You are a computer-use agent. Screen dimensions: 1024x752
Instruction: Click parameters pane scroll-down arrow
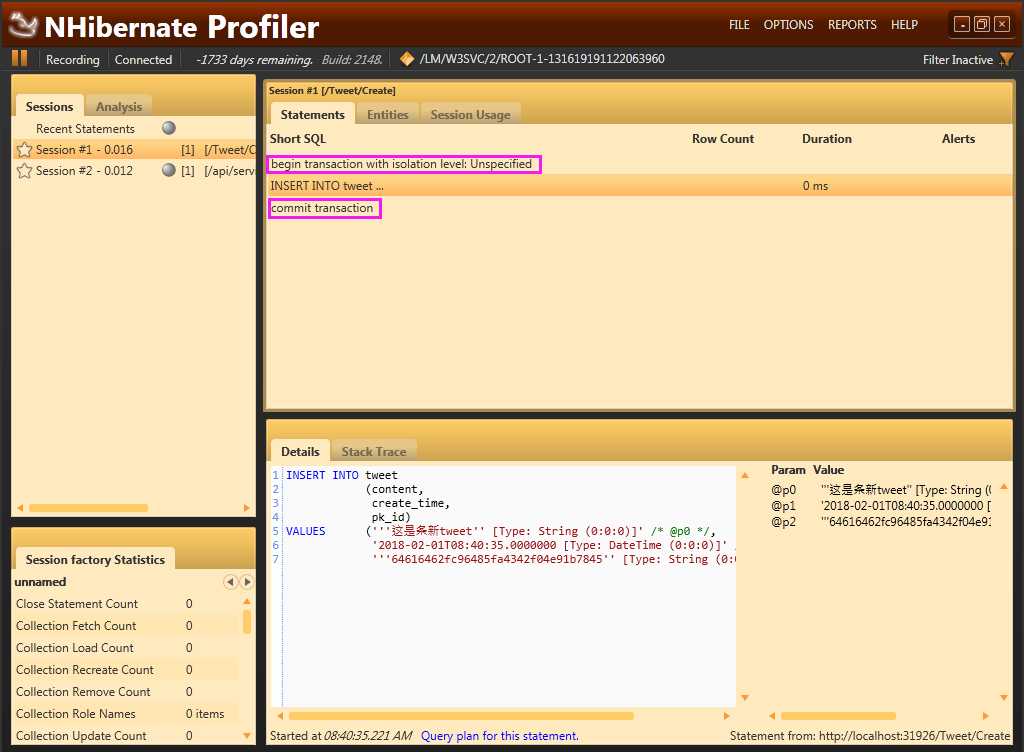[1003, 698]
